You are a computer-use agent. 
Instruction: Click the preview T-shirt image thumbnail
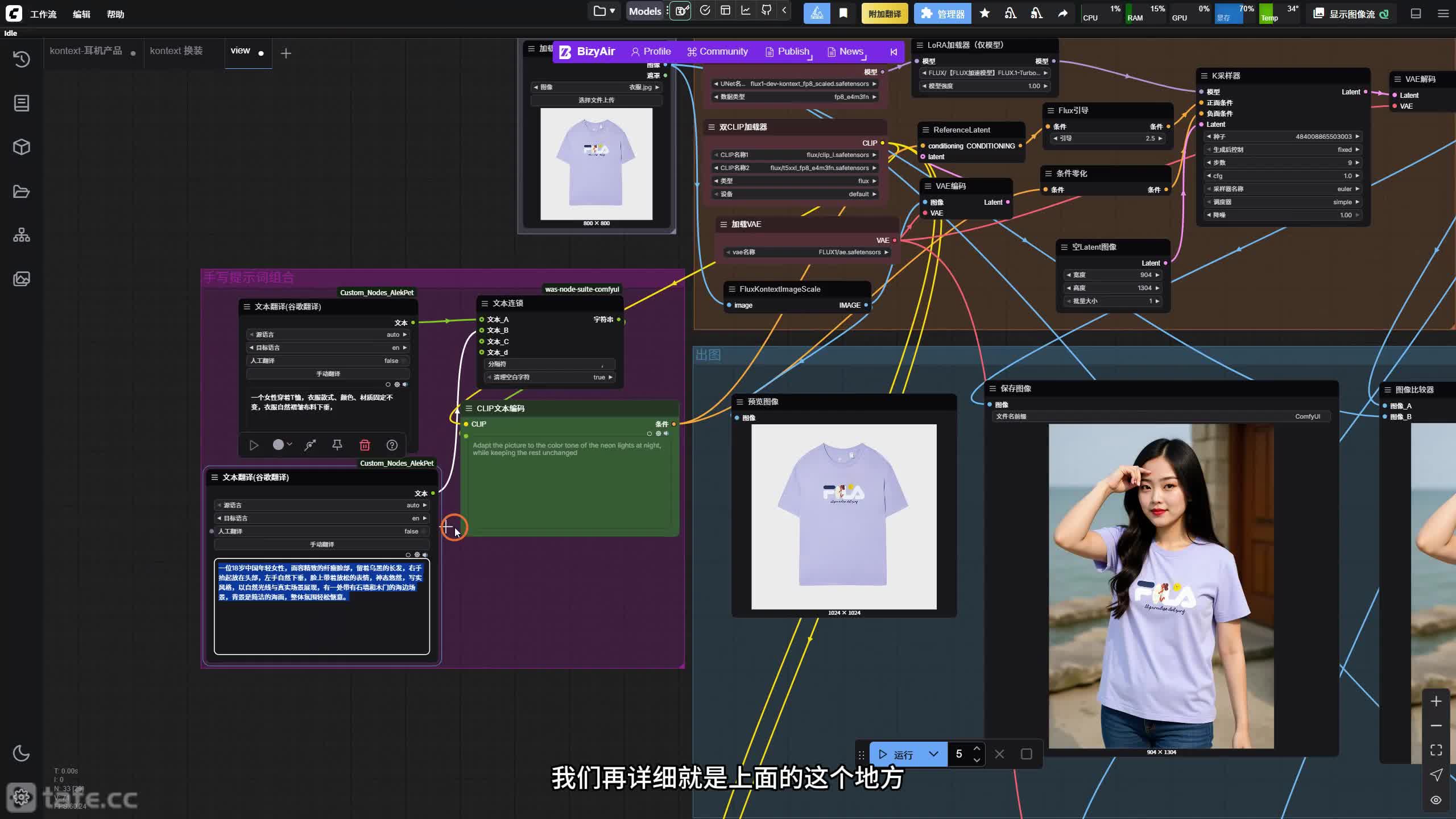click(x=843, y=516)
